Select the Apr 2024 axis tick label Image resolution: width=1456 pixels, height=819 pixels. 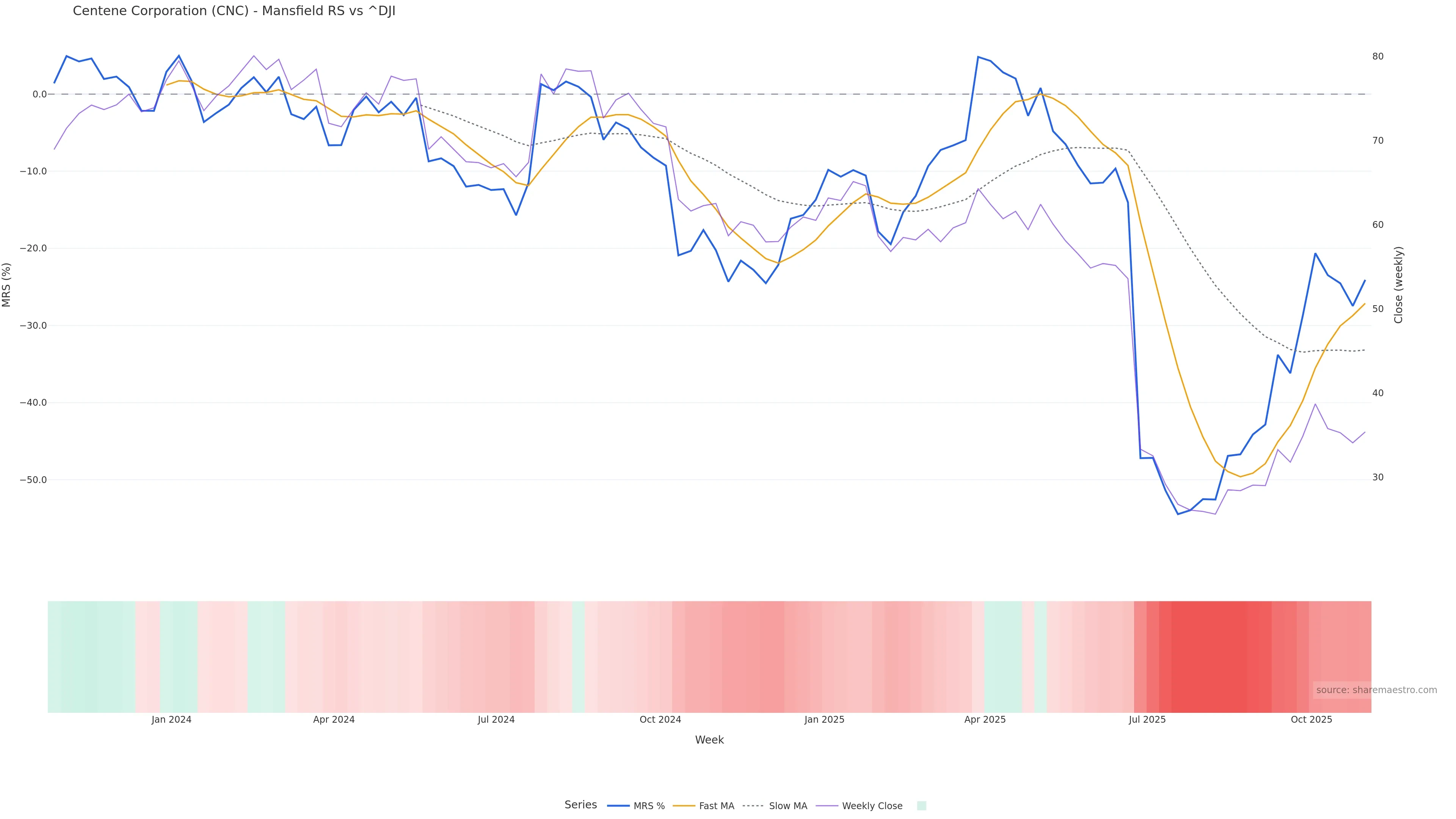coord(334,720)
